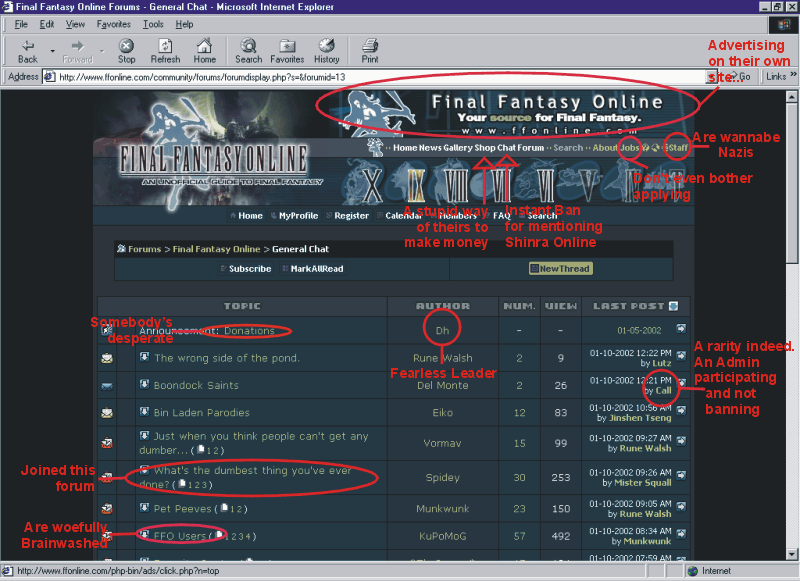Click the Back toolbar button
Image resolution: width=800 pixels, height=581 pixels.
[x=28, y=51]
